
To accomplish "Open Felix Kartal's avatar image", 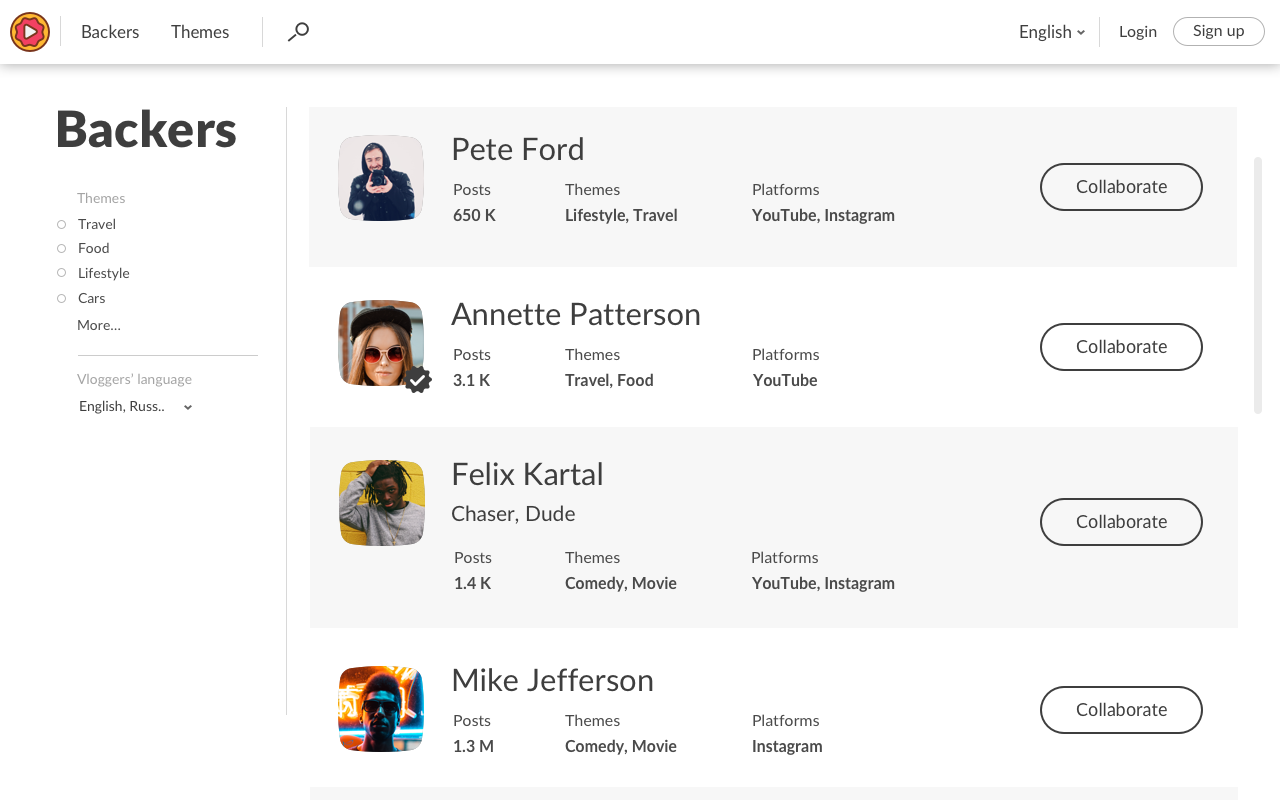I will [381, 503].
